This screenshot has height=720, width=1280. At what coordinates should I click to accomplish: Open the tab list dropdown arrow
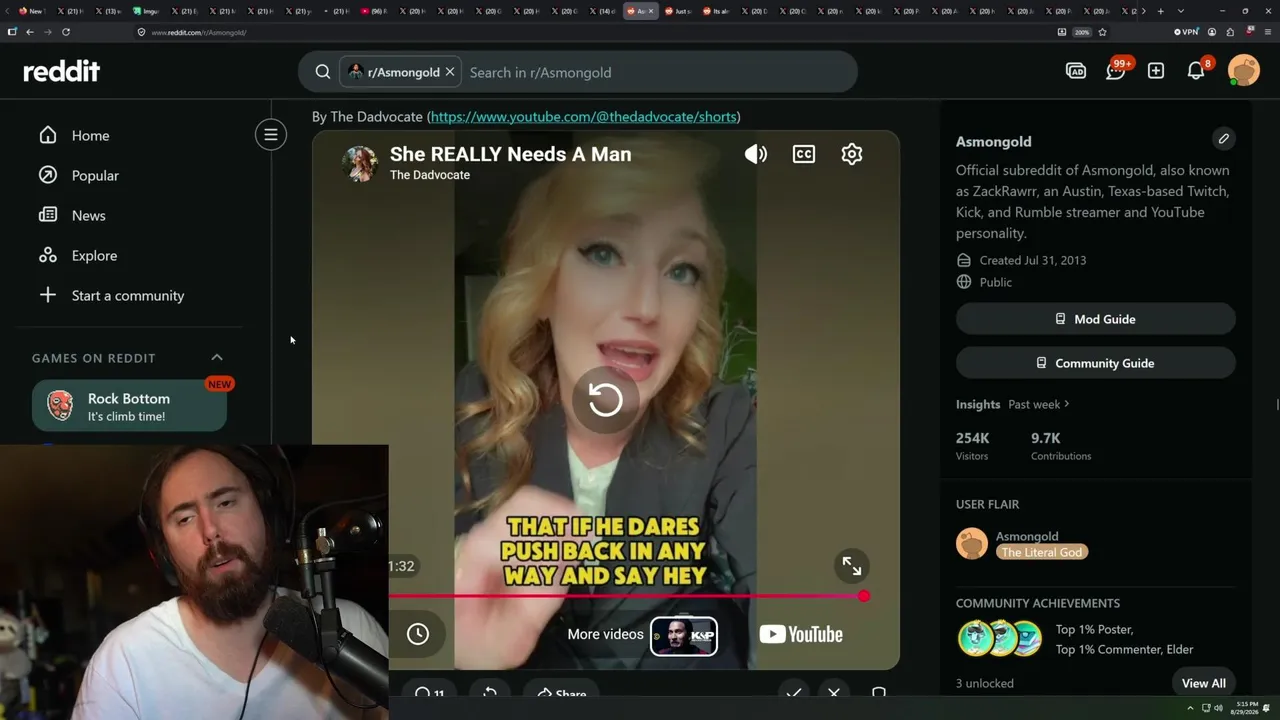pos(1182,11)
